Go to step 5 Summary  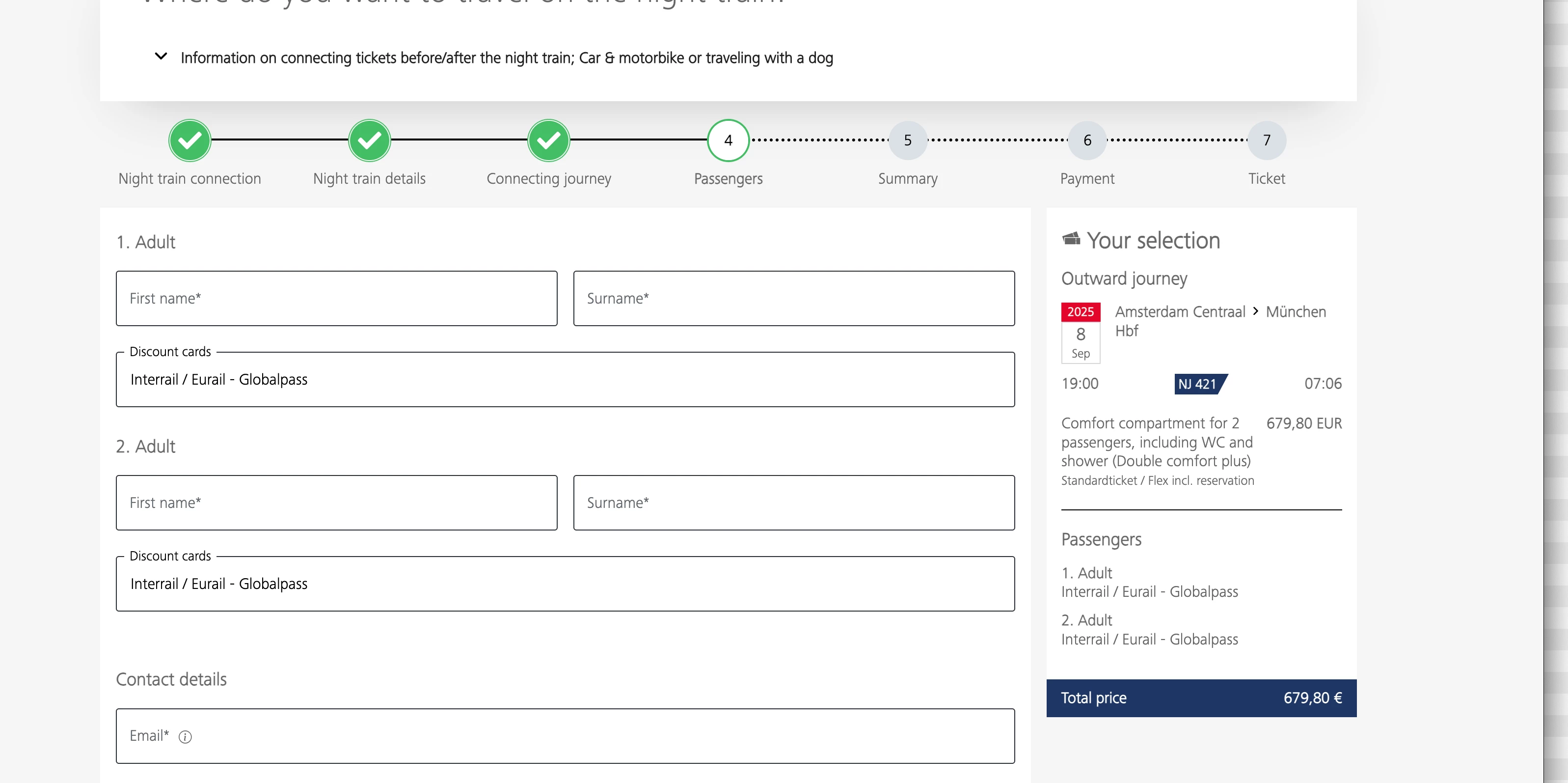pyautogui.click(x=908, y=140)
